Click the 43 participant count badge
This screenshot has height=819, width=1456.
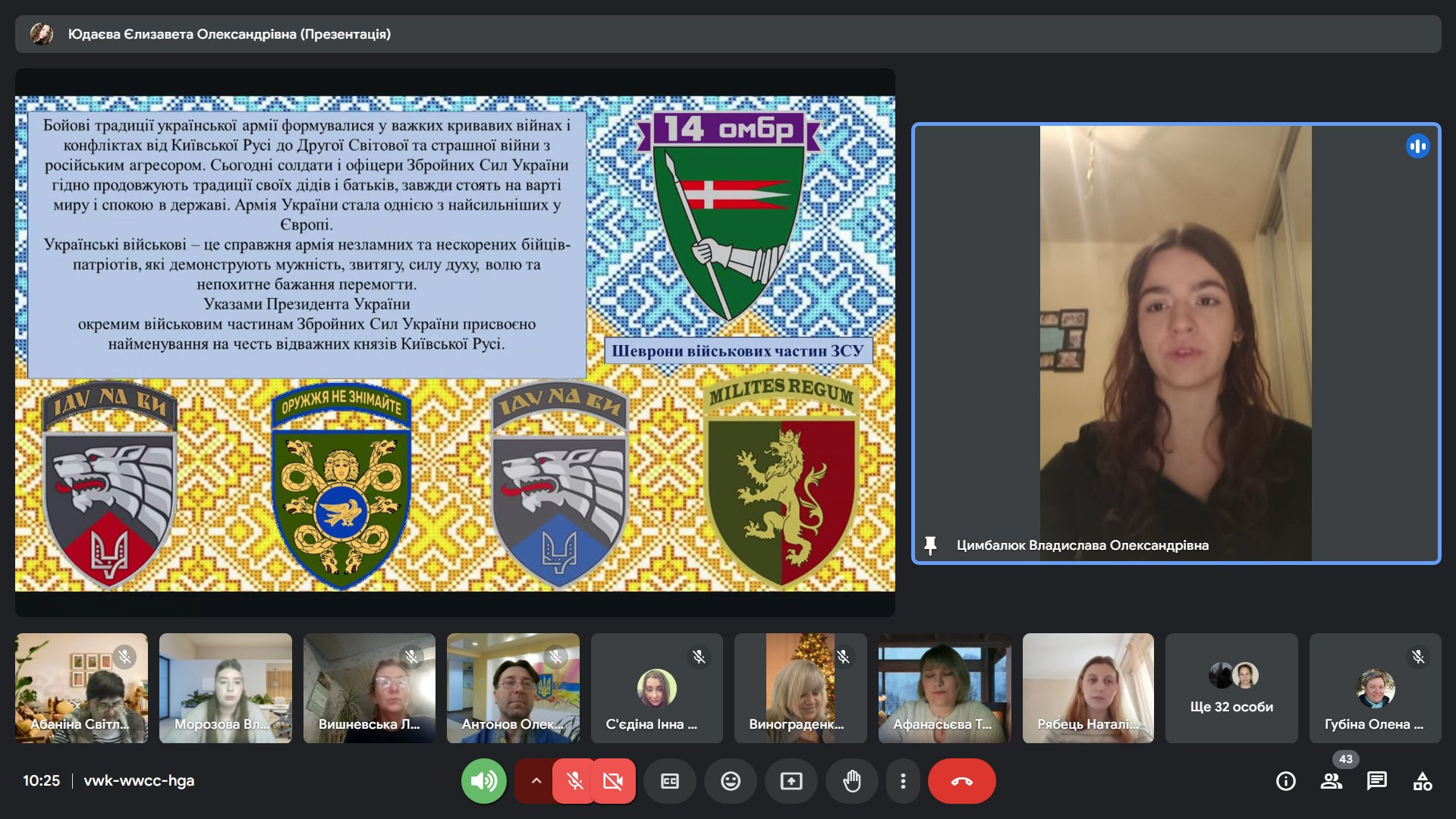(1345, 759)
